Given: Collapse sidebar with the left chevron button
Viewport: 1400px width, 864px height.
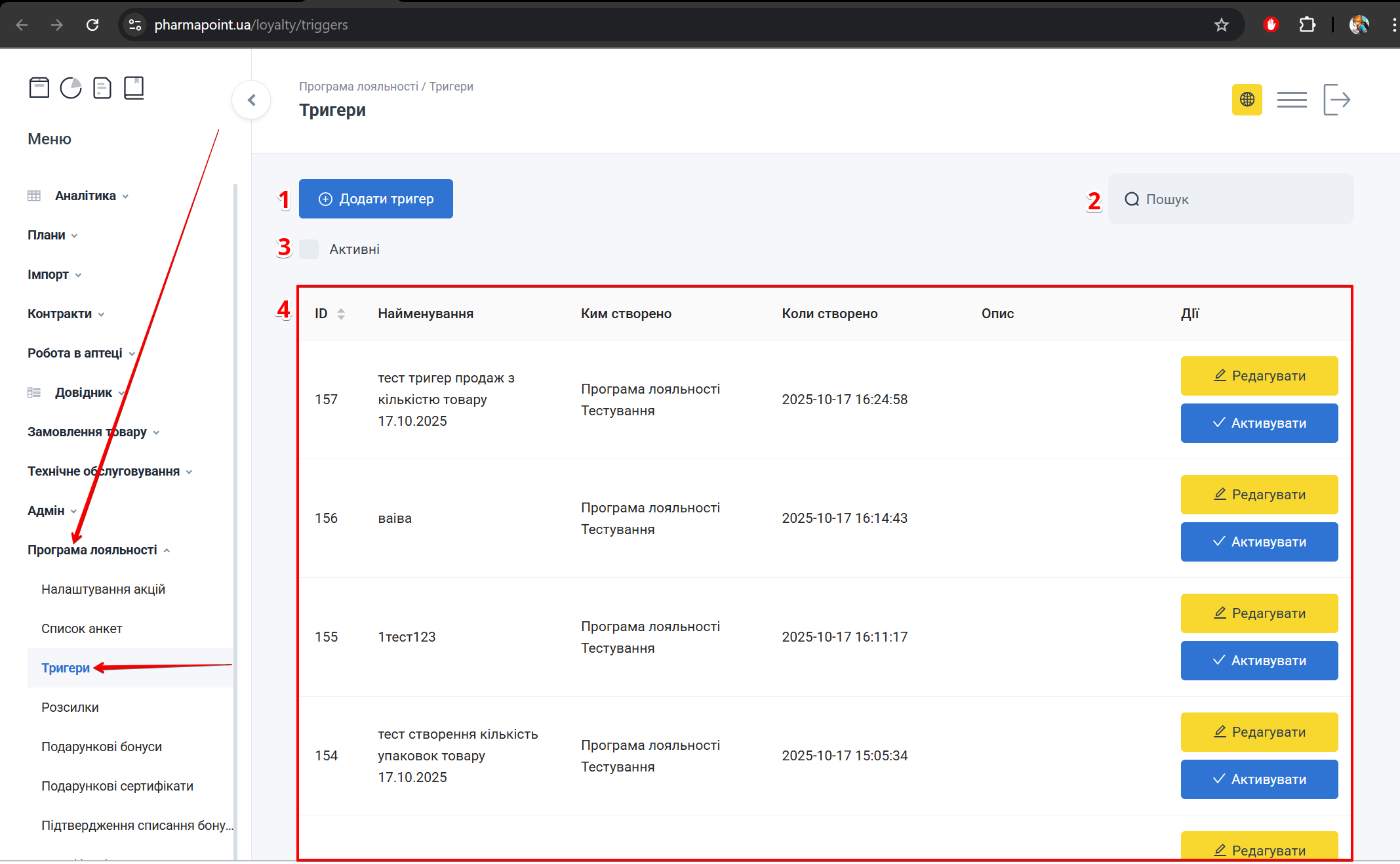Looking at the screenshot, I should 251,100.
